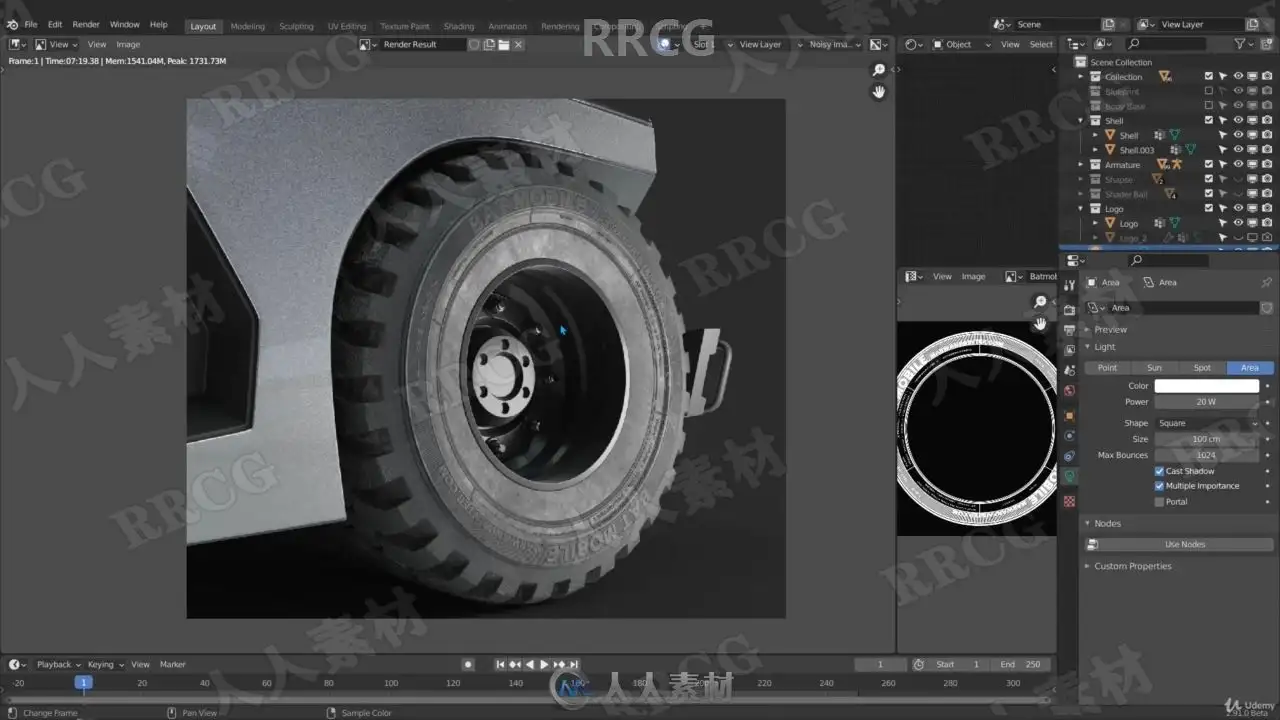Uncheck the Armature collection checkbox
The image size is (1280, 720).
click(x=1209, y=165)
